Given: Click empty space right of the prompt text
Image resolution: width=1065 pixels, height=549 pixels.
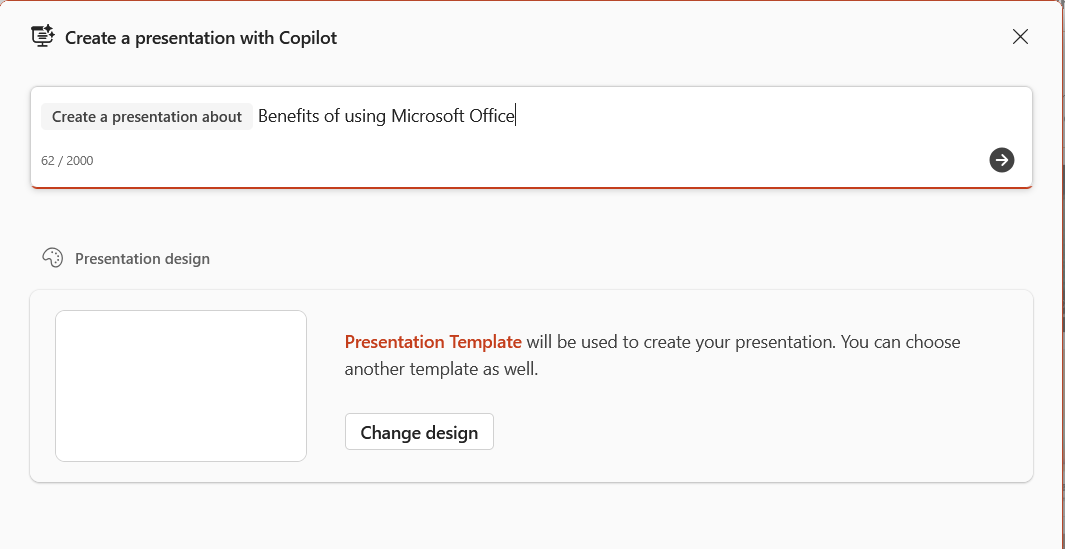Looking at the screenshot, I should pyautogui.click(x=768, y=117).
